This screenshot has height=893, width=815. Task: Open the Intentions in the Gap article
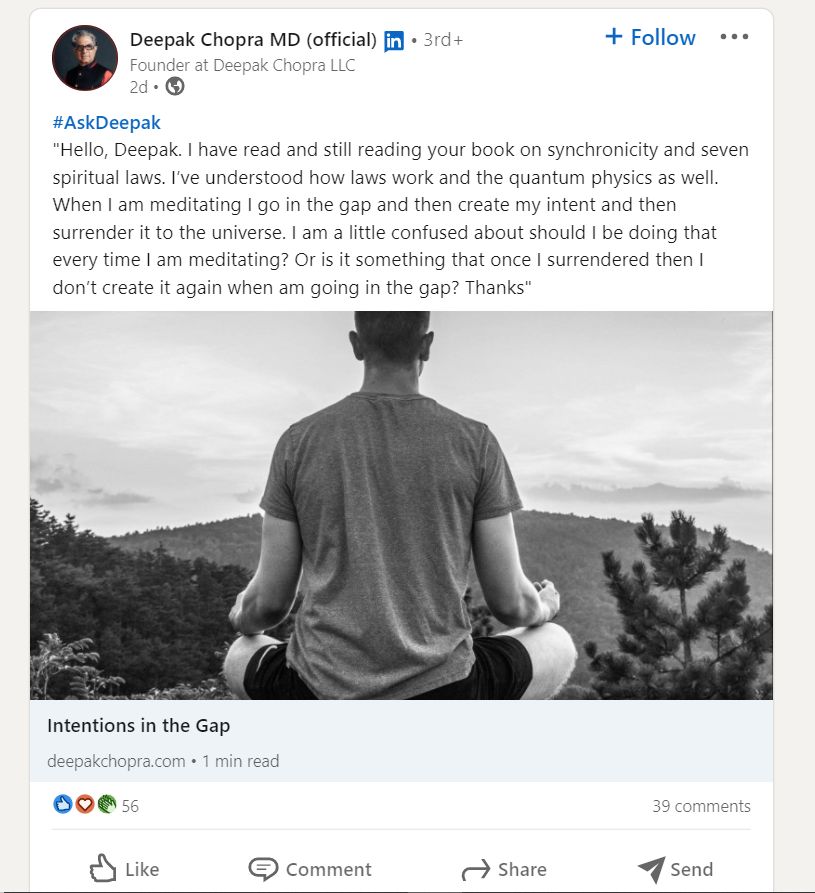point(139,725)
